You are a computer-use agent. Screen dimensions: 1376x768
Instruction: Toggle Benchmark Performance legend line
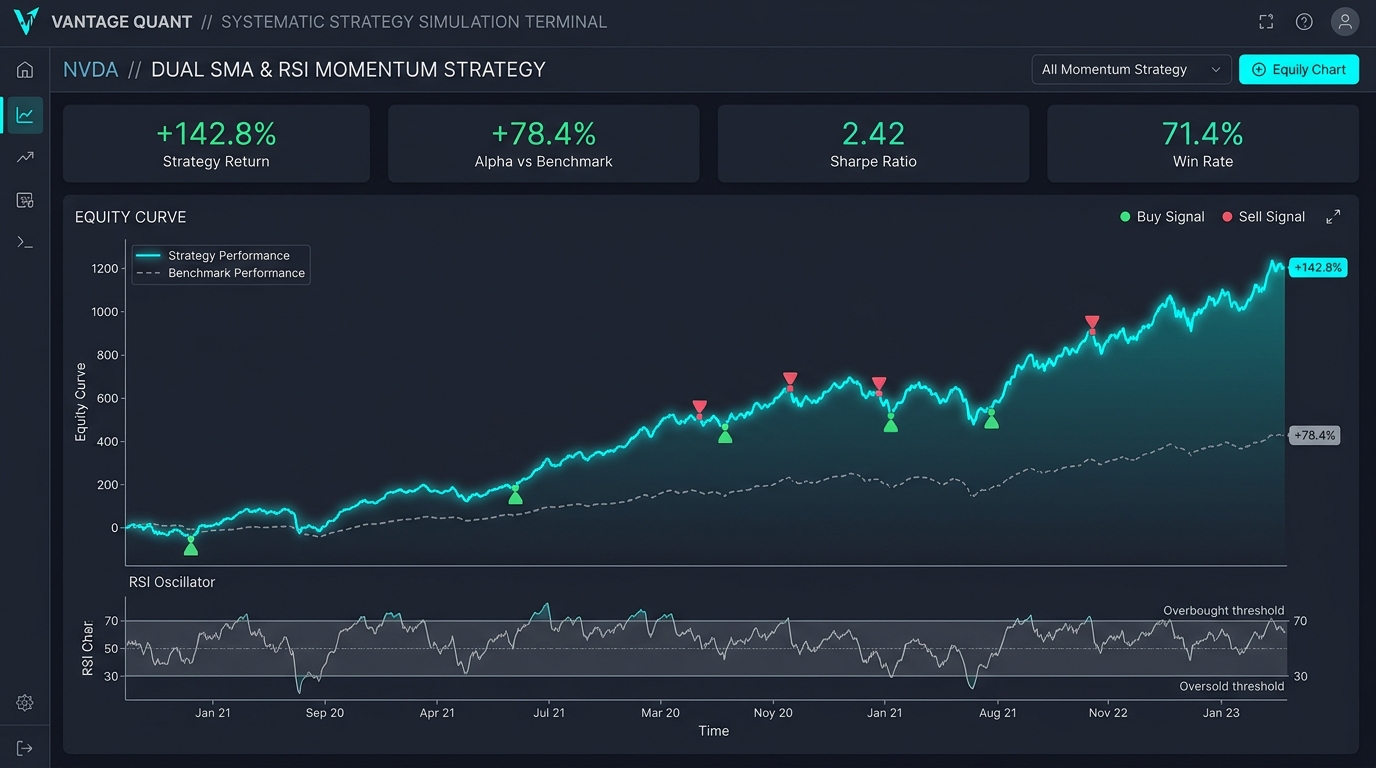[220, 273]
